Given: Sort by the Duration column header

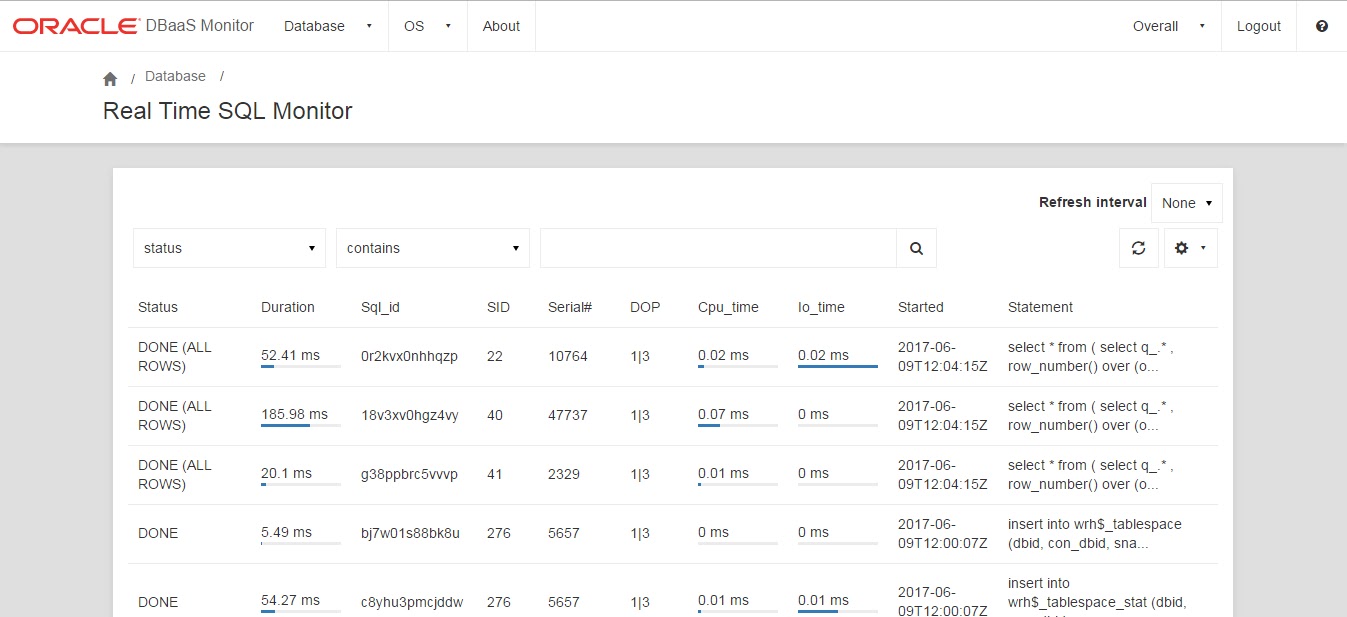Looking at the screenshot, I should (288, 307).
